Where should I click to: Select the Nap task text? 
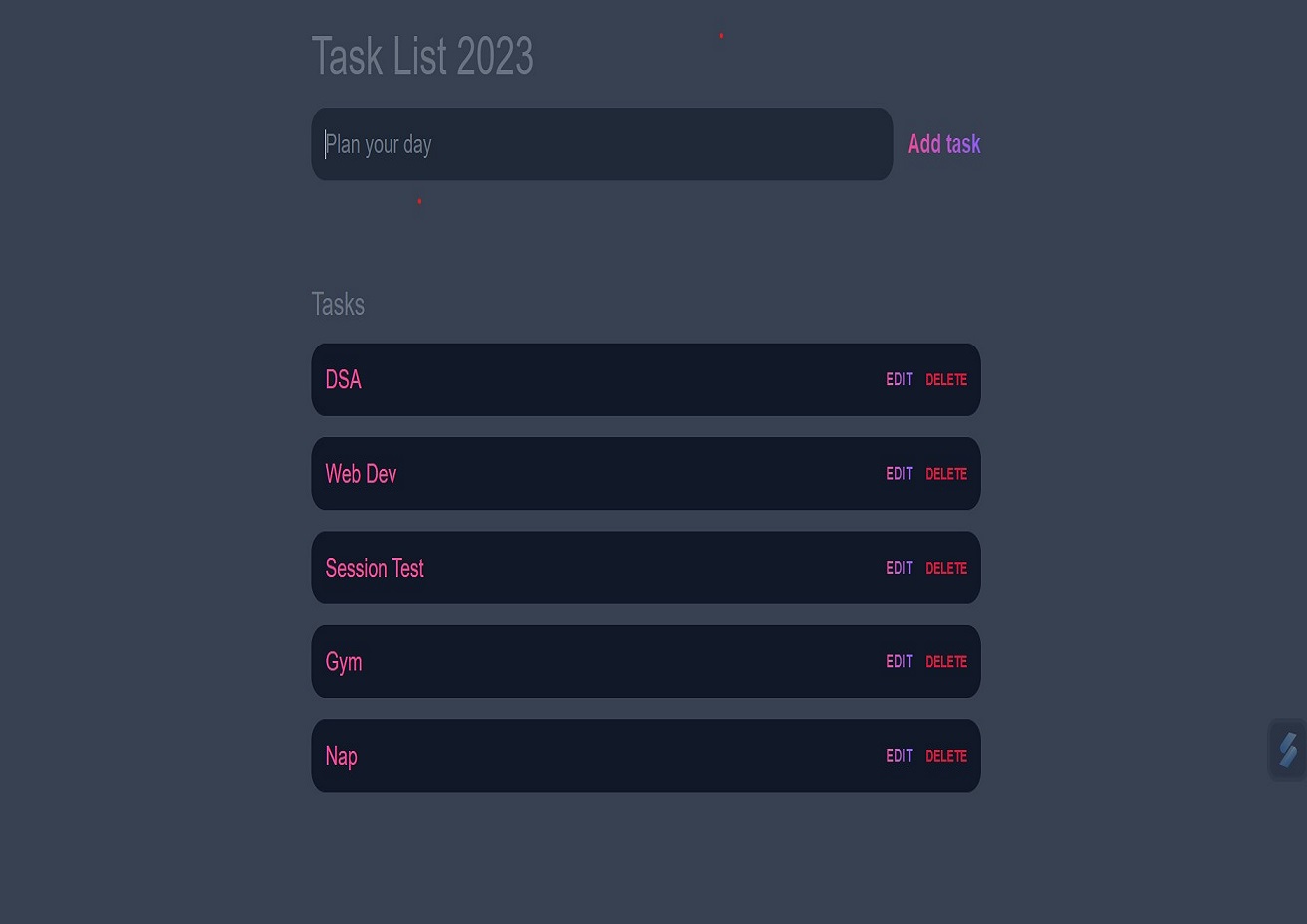341,757
